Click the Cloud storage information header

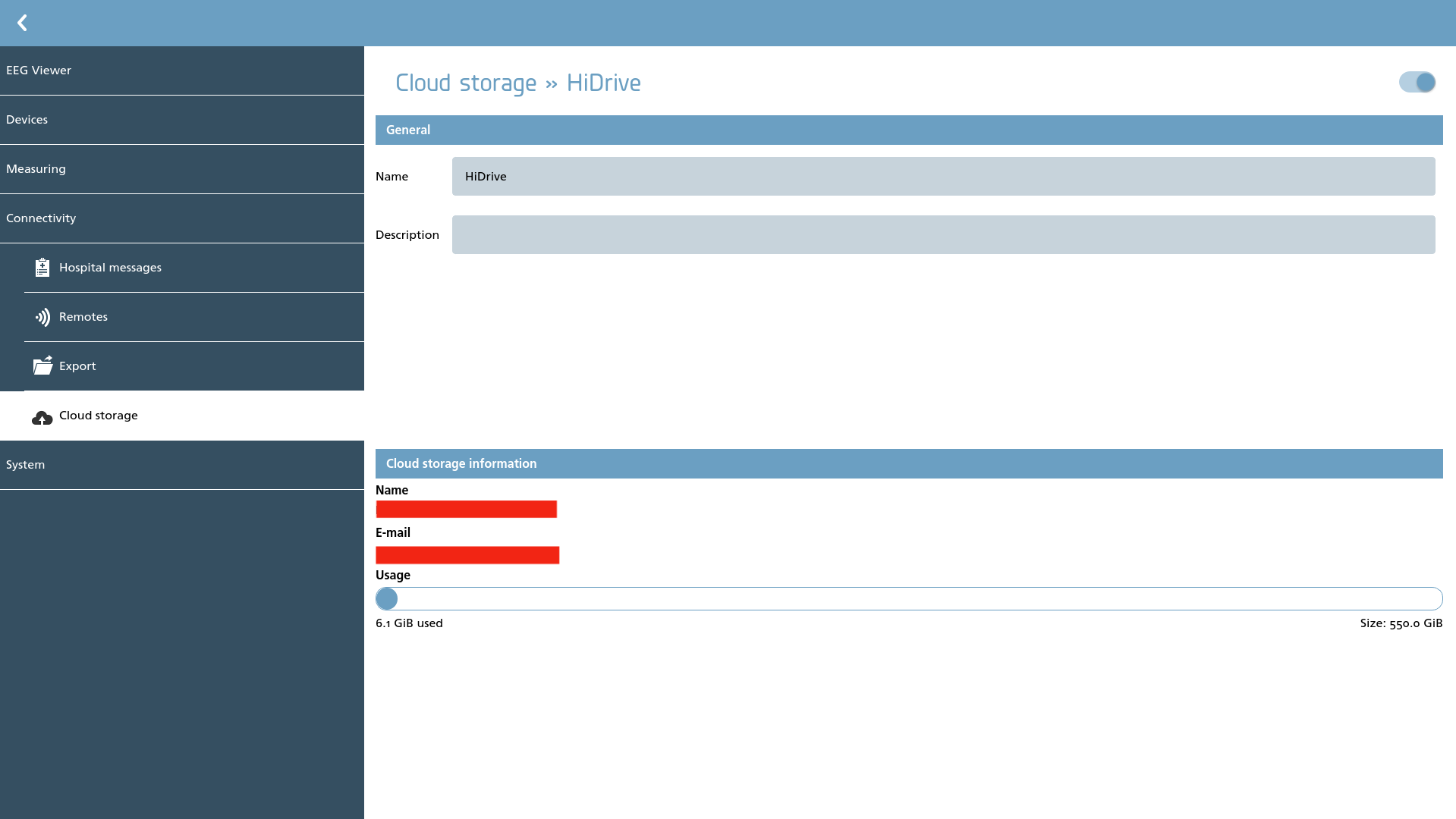tap(909, 463)
